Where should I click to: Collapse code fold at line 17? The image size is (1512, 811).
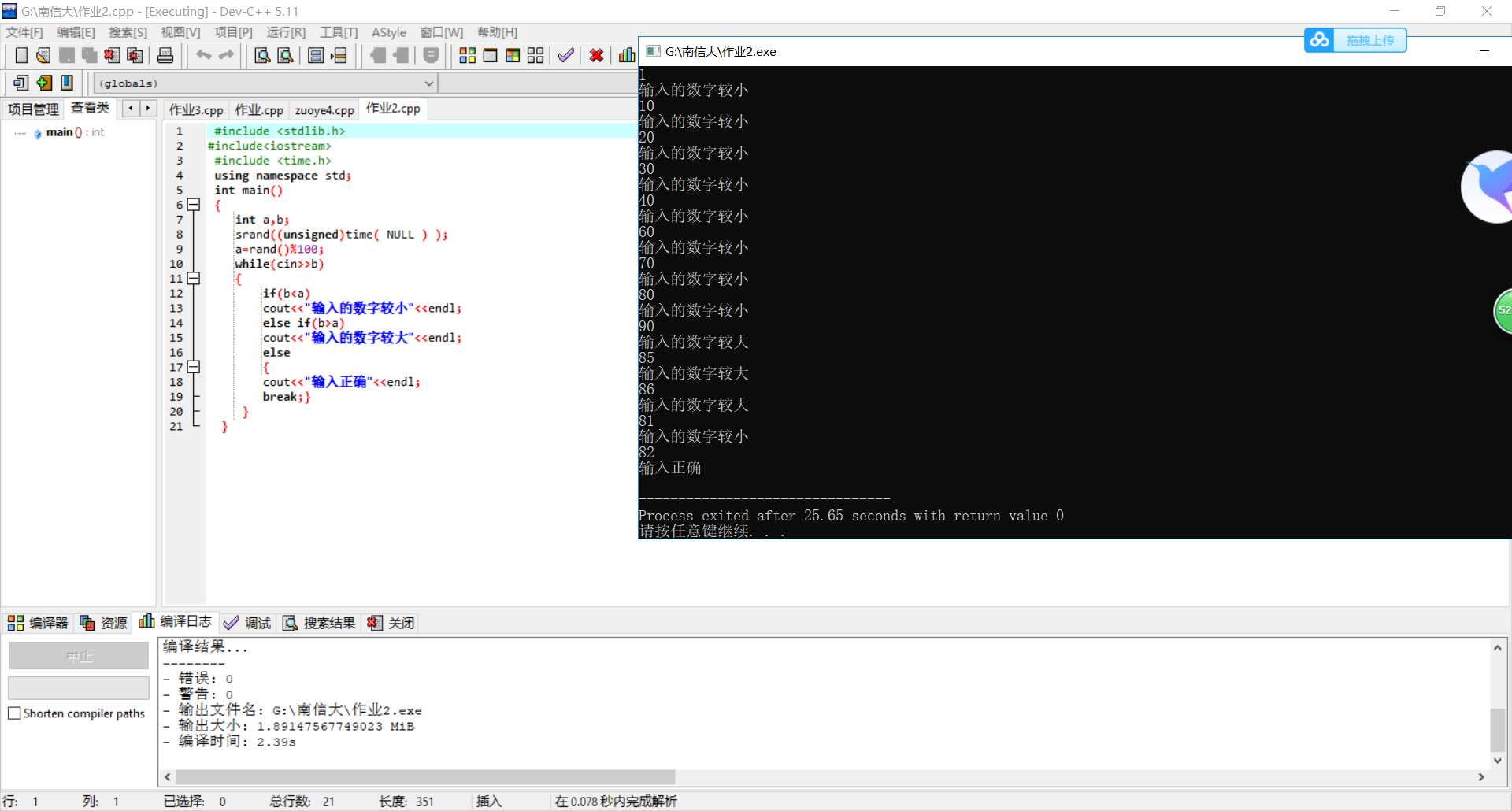(194, 367)
